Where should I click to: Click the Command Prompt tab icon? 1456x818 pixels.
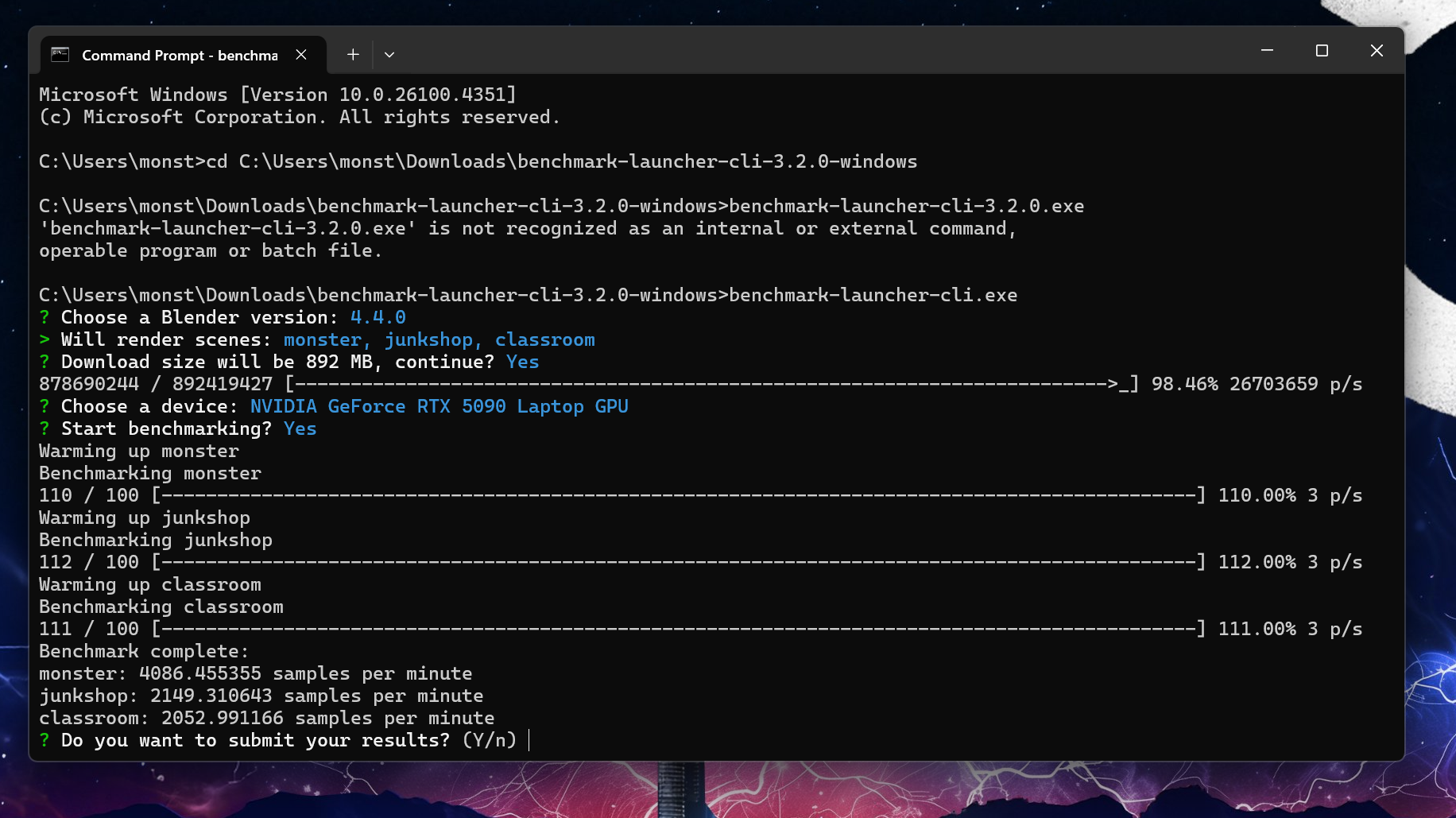tap(60, 55)
